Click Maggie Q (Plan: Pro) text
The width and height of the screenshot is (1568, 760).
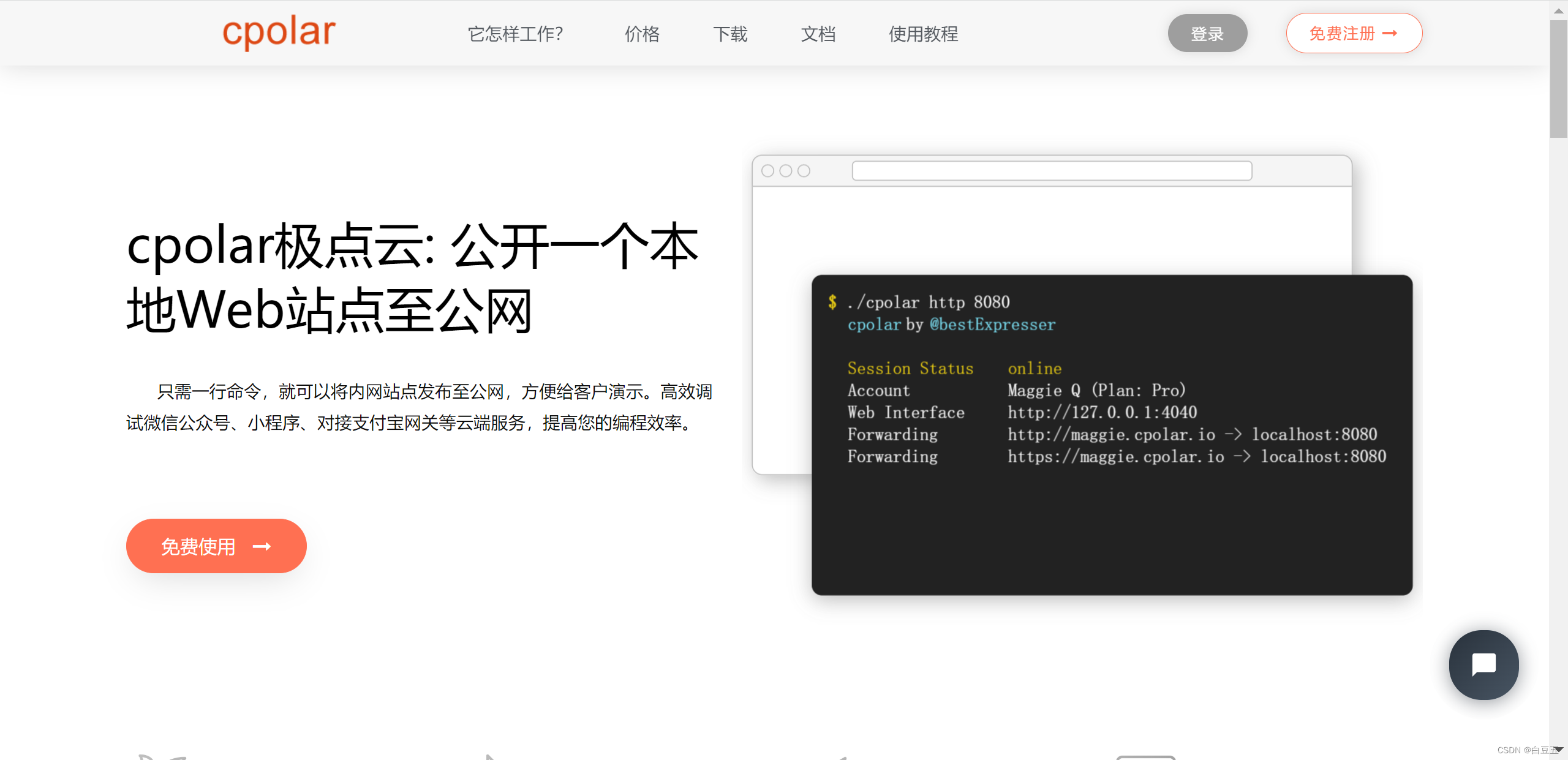(1096, 390)
